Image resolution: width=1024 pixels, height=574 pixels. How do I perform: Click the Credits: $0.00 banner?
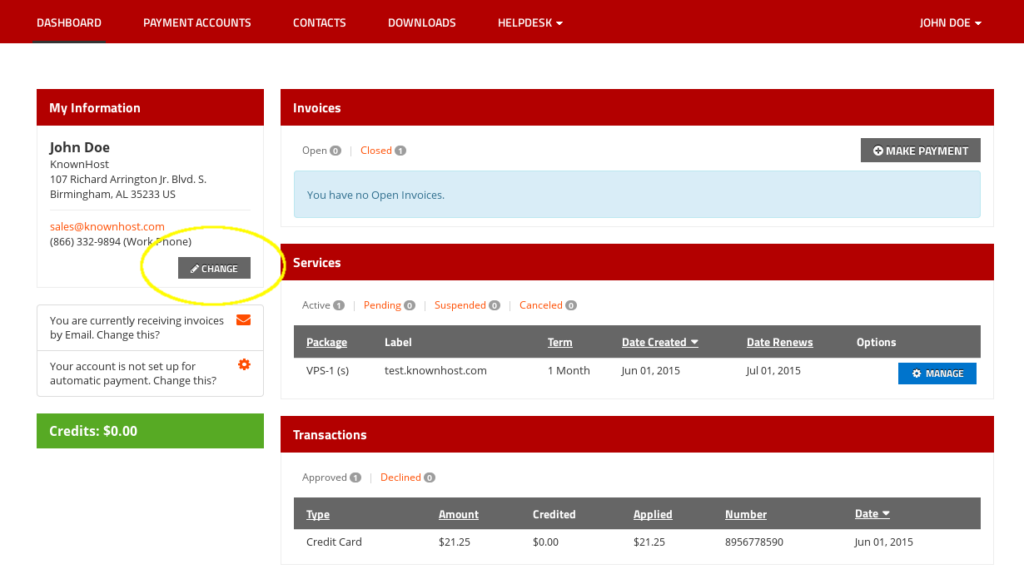(x=150, y=430)
